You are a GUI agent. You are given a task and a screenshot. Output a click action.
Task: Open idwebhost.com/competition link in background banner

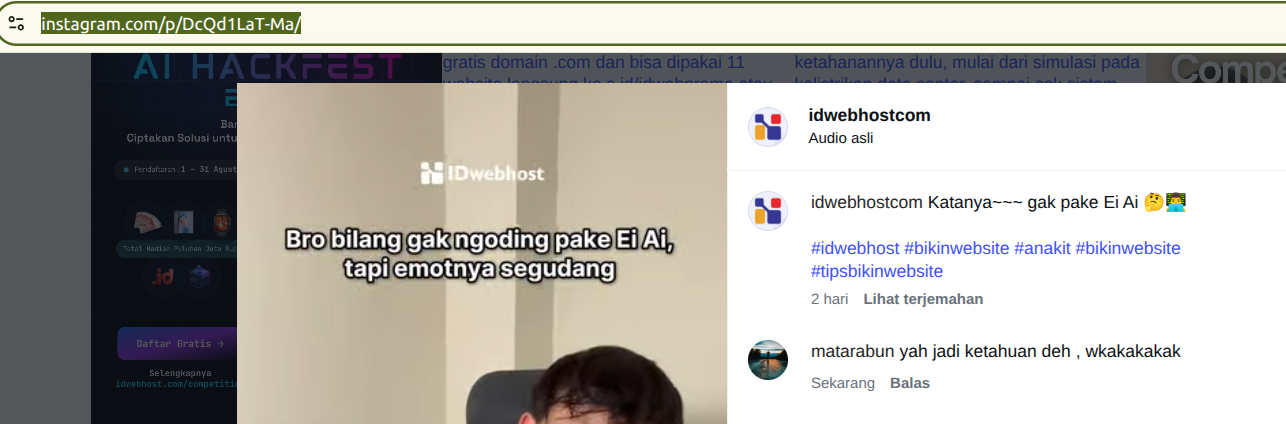(176, 383)
